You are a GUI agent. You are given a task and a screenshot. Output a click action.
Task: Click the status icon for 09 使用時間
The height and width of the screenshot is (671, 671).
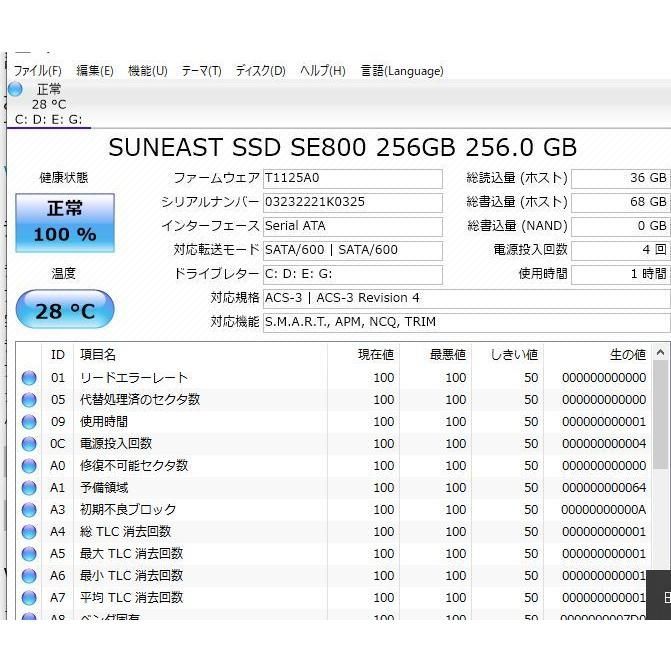[x=29, y=422]
